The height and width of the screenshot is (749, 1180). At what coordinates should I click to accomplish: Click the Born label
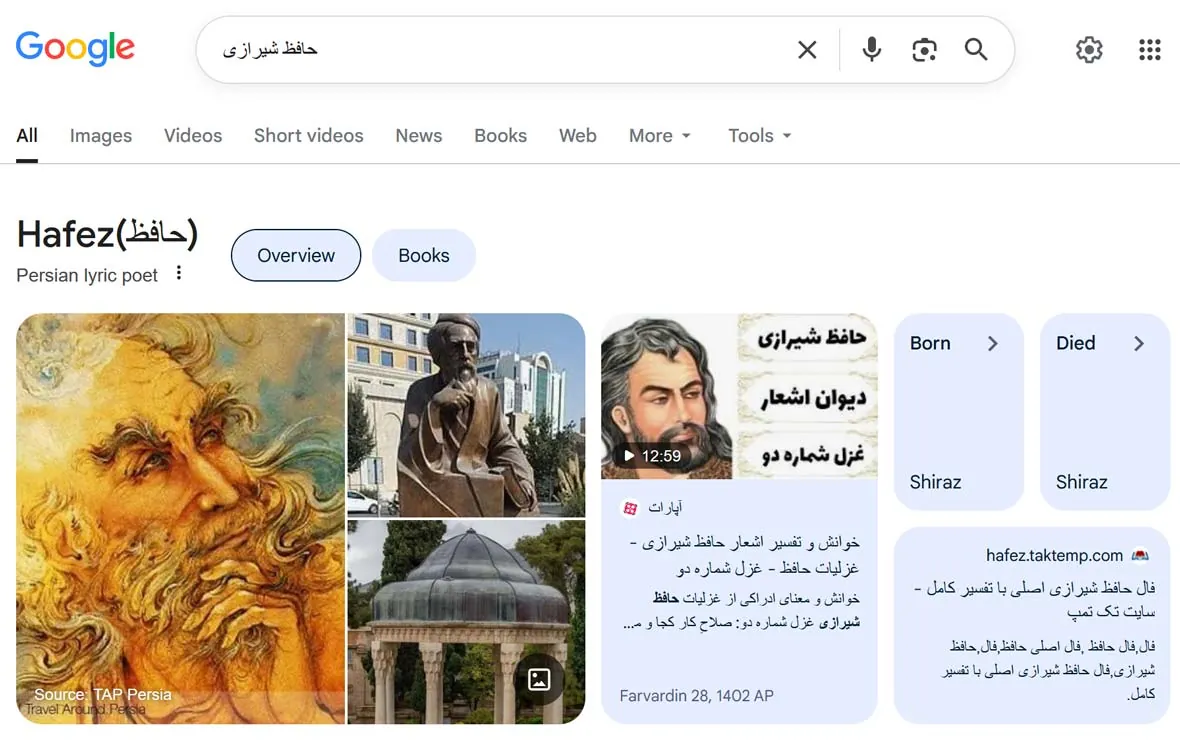click(930, 343)
